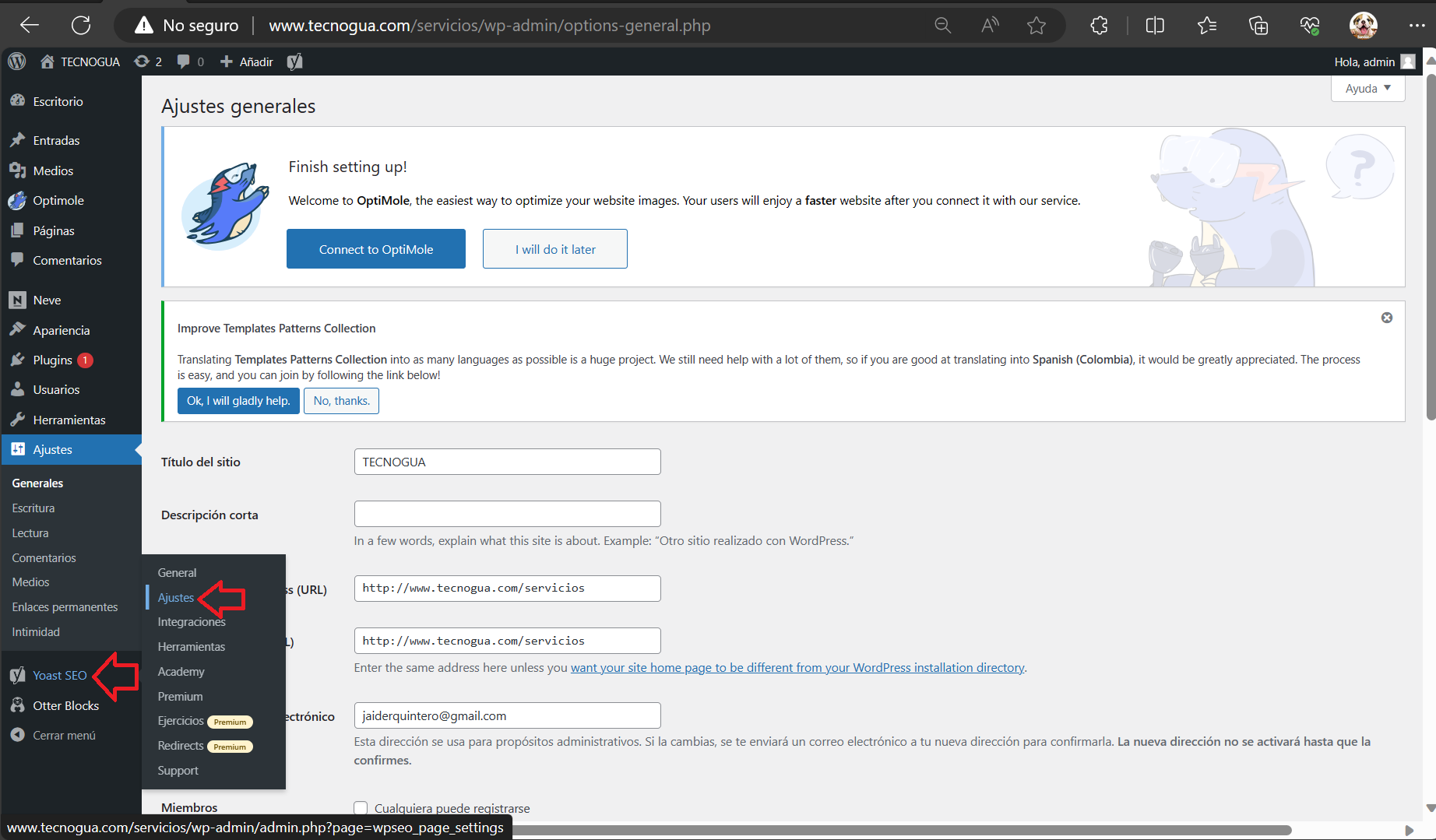Image resolution: width=1436 pixels, height=840 pixels.
Task: Click the browser address bar URL
Action: click(x=489, y=26)
